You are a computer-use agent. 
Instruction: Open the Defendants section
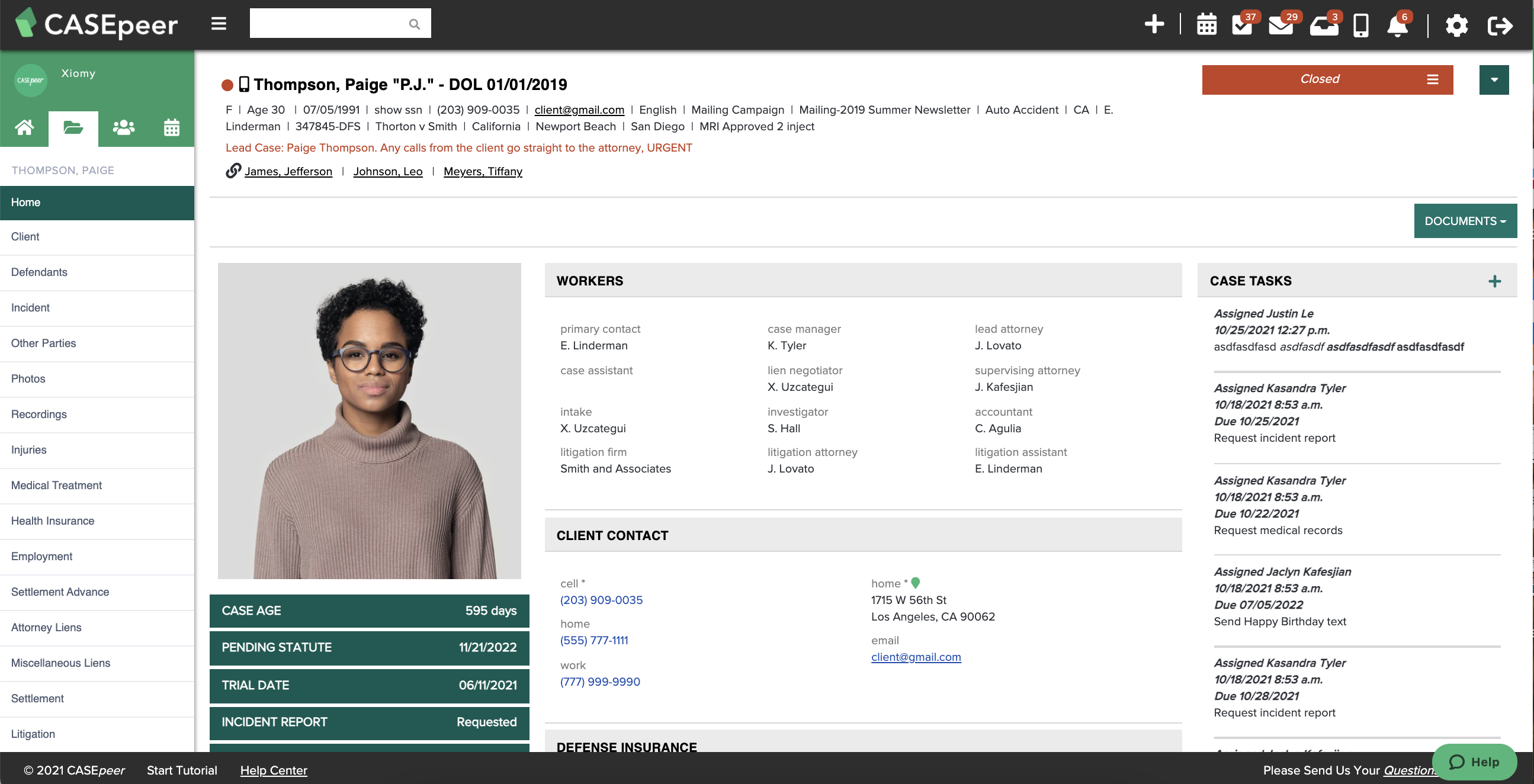click(x=97, y=272)
